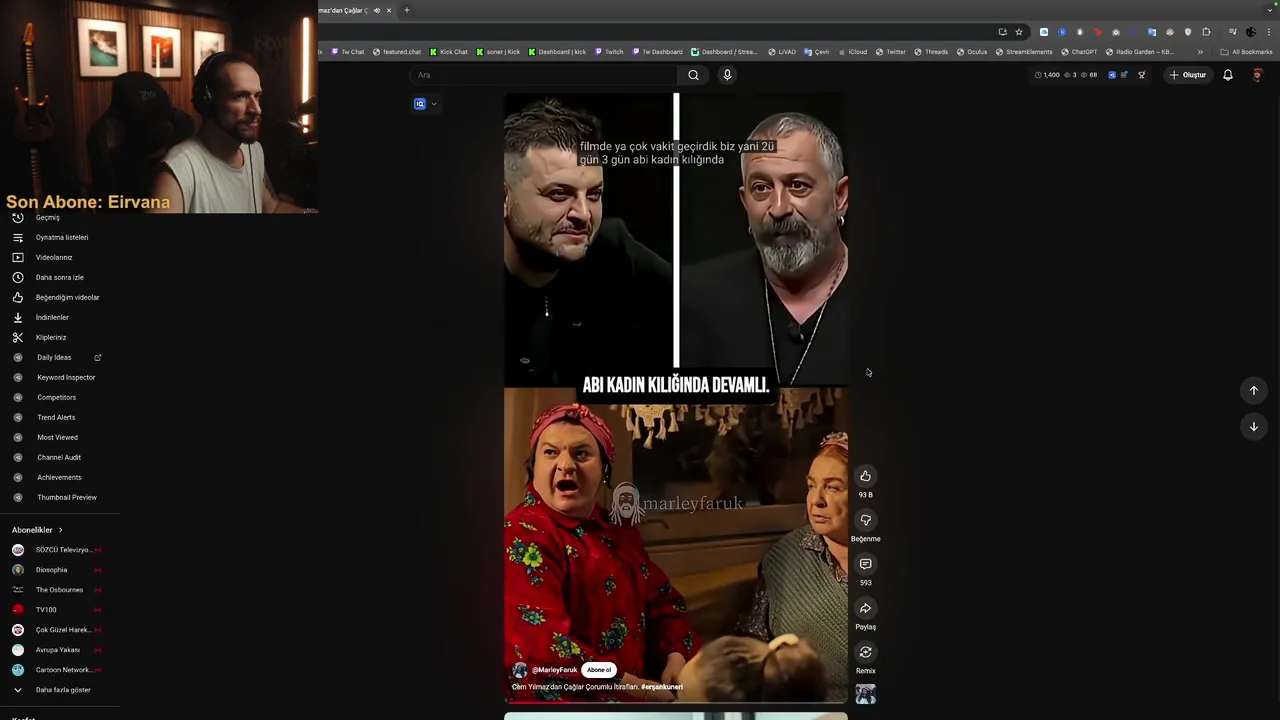Open Thumbnail Preview in sidebar
The image size is (1280, 720).
(x=67, y=497)
